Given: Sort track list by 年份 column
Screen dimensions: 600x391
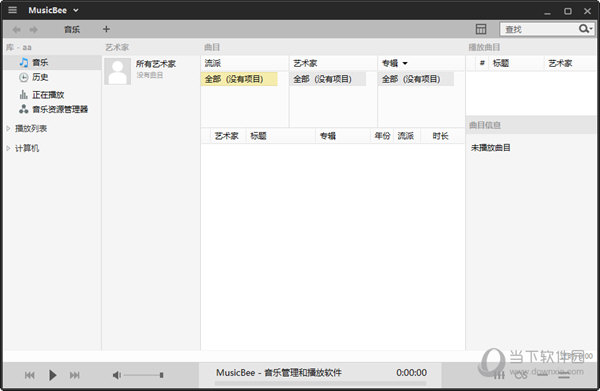Looking at the screenshot, I should click(382, 136).
